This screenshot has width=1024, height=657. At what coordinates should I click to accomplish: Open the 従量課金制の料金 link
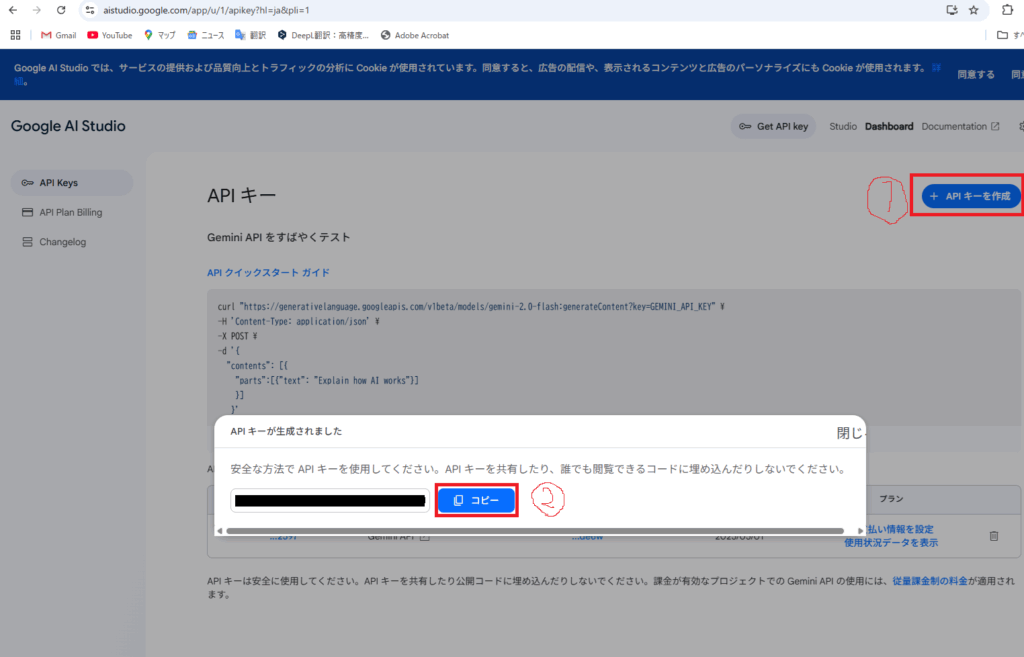tap(930, 581)
